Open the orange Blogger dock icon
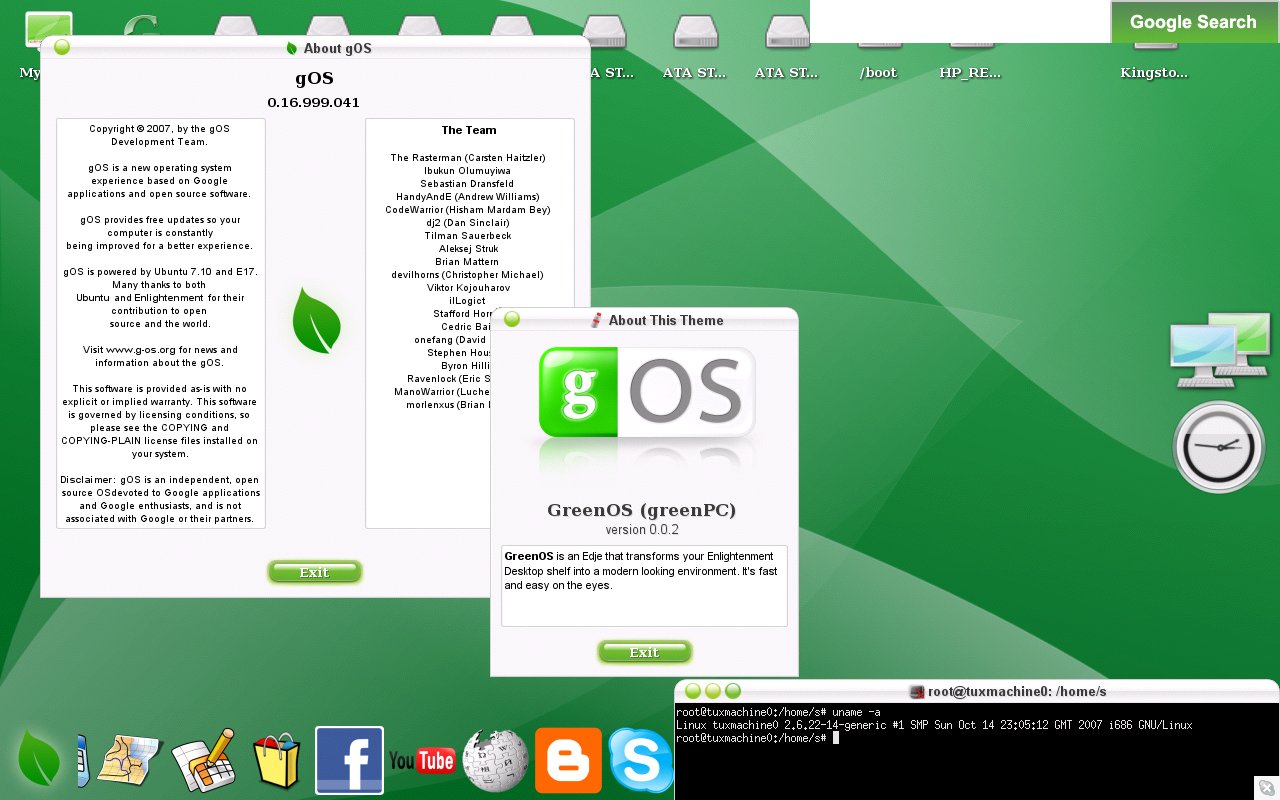The height and width of the screenshot is (800, 1280). click(568, 760)
